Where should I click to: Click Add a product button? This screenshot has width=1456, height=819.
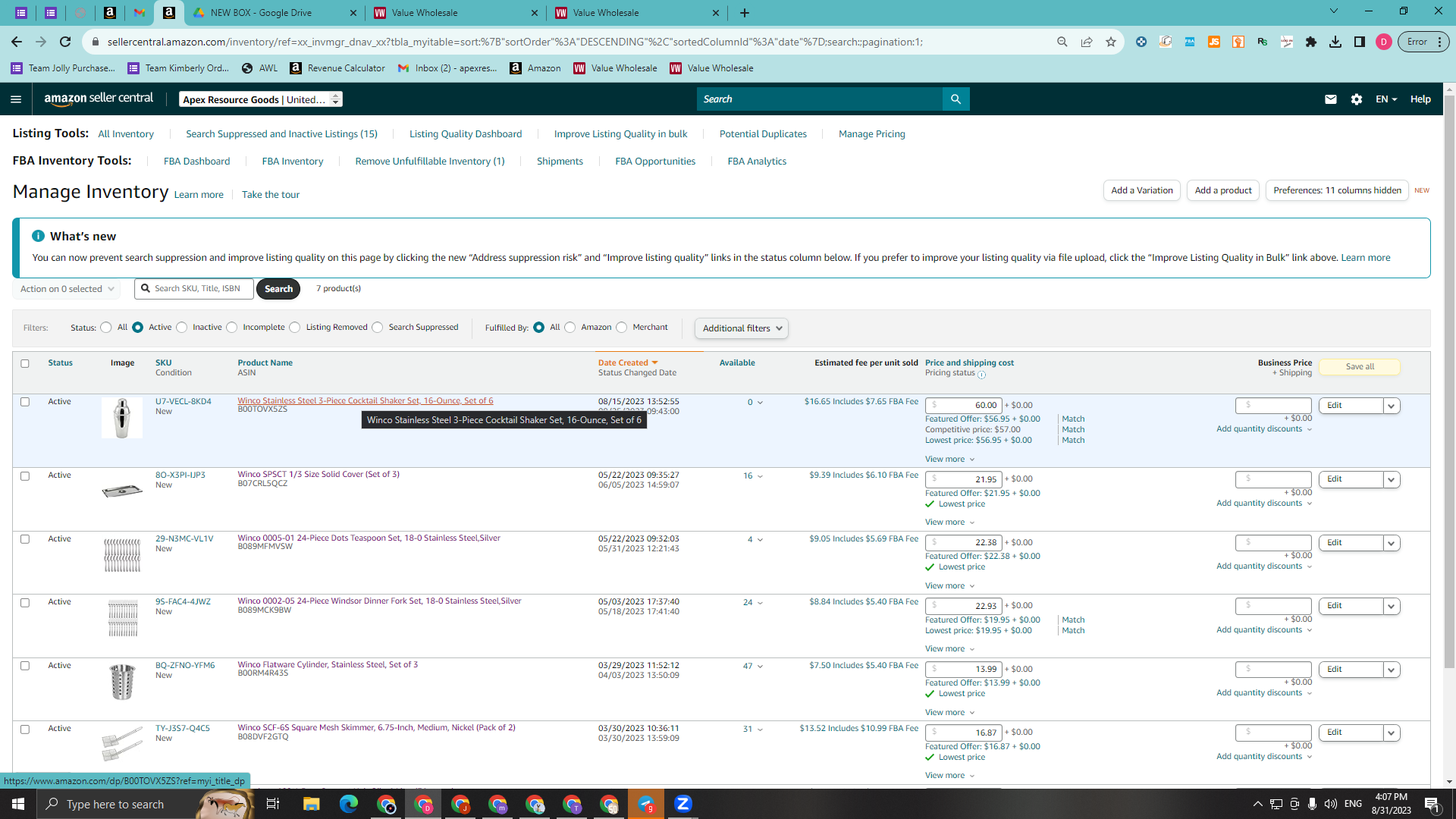(x=1223, y=190)
